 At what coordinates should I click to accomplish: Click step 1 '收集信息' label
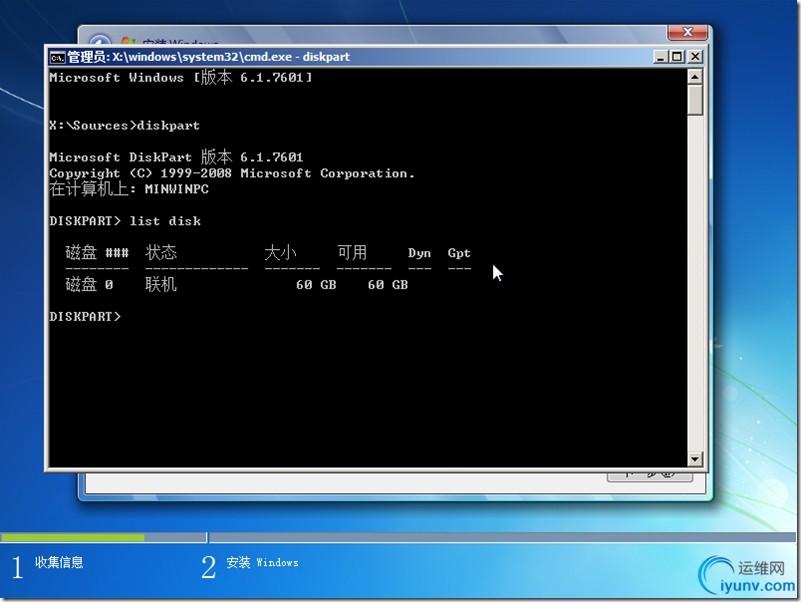pos(59,562)
